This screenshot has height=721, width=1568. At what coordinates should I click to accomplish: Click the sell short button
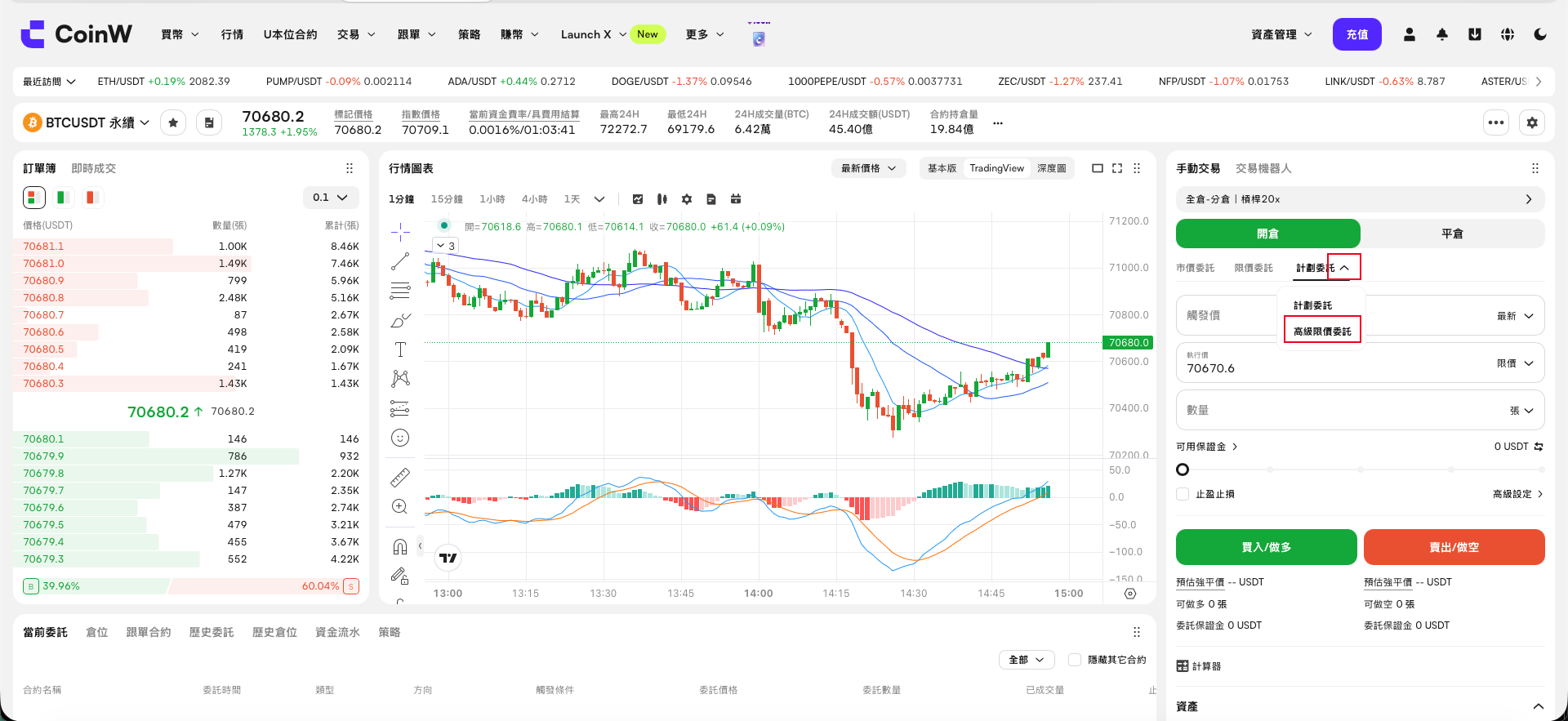coord(1454,547)
